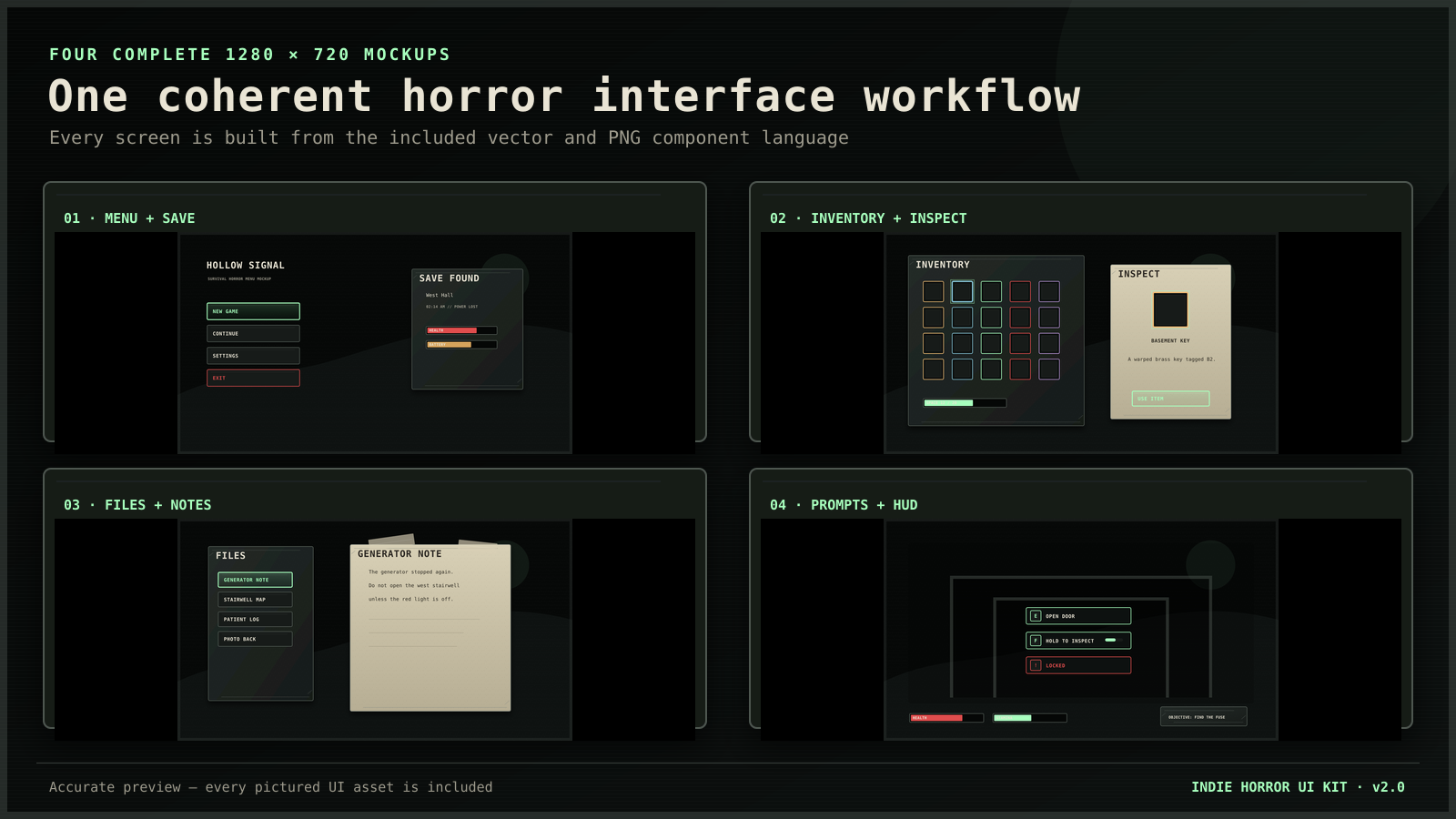
Task: Select the second-row green inventory slot
Action: [x=991, y=317]
